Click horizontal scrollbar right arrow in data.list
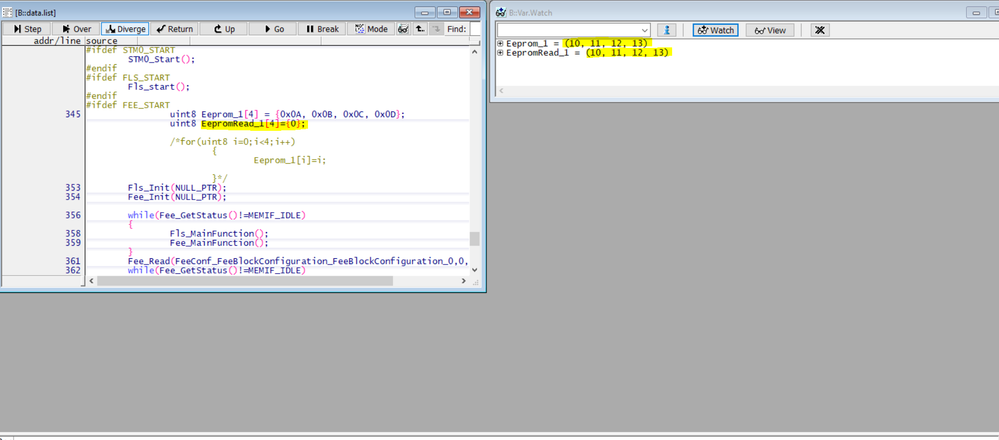Image resolution: width=999 pixels, height=440 pixels. (x=464, y=280)
